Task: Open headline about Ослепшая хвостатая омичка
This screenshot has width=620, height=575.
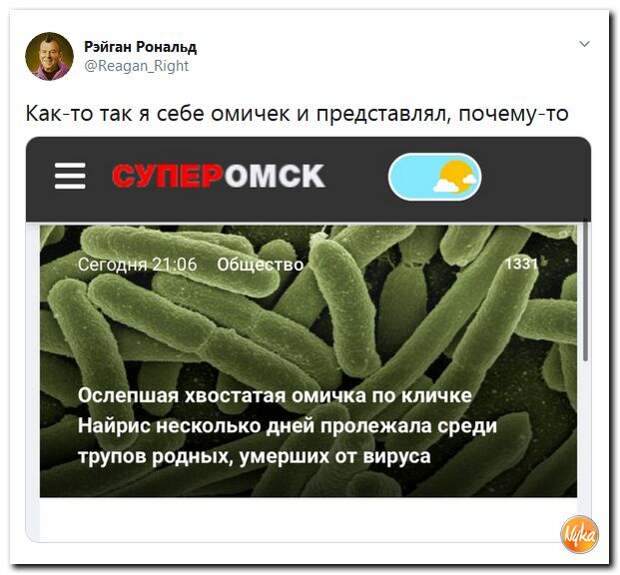Action: [x=287, y=426]
